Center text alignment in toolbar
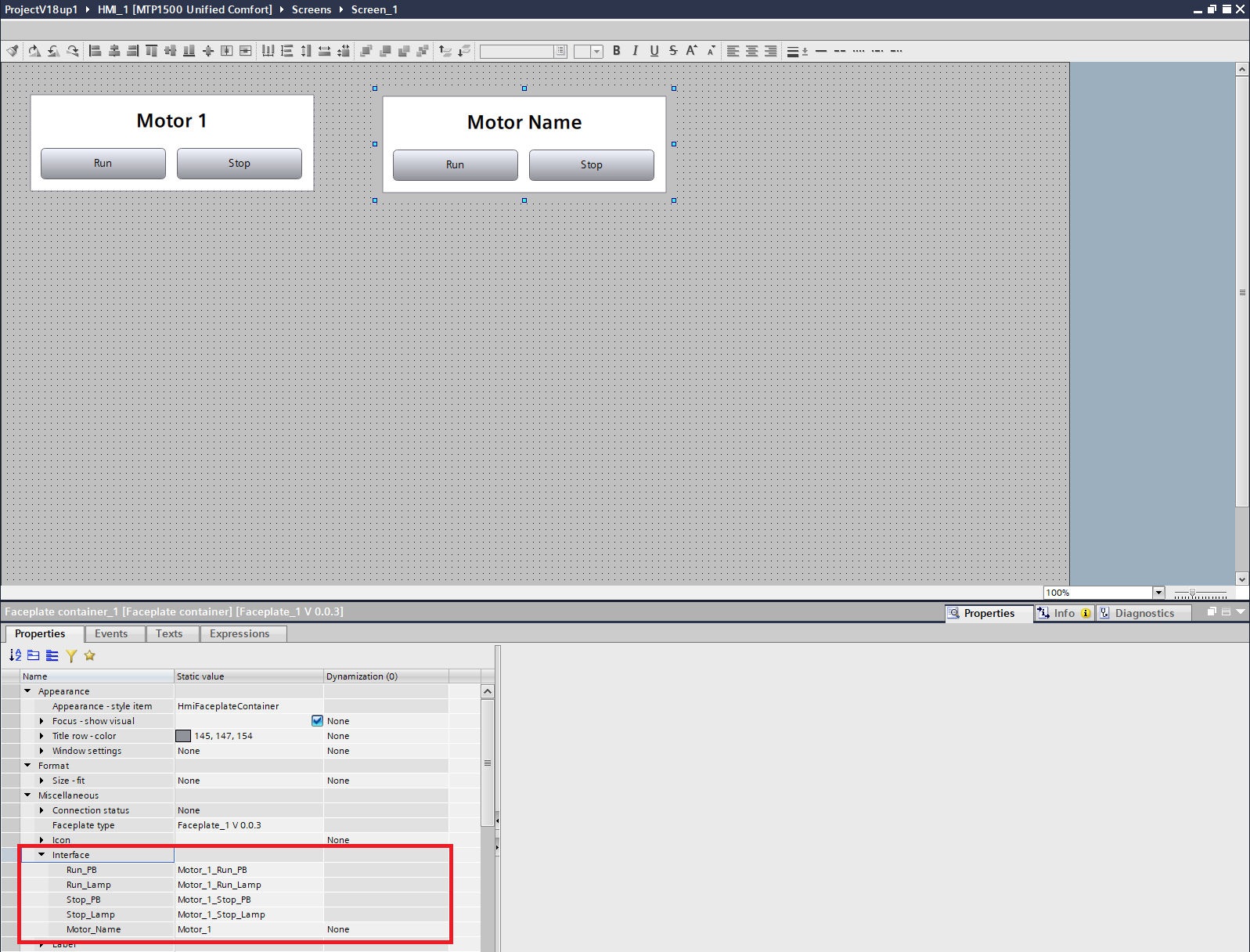The height and width of the screenshot is (952, 1250). 752,51
